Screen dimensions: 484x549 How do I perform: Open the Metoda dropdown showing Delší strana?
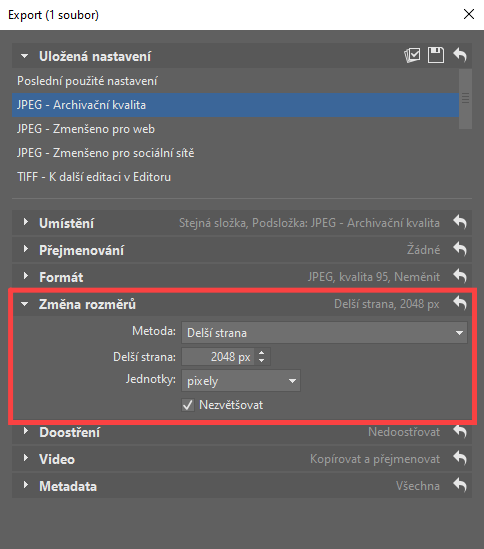click(324, 333)
